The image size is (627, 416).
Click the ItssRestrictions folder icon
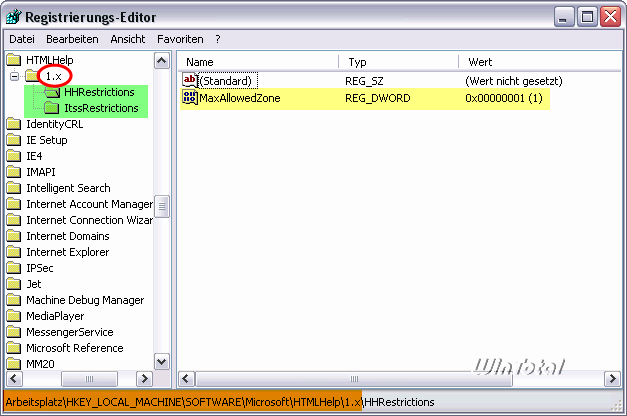[x=52, y=108]
